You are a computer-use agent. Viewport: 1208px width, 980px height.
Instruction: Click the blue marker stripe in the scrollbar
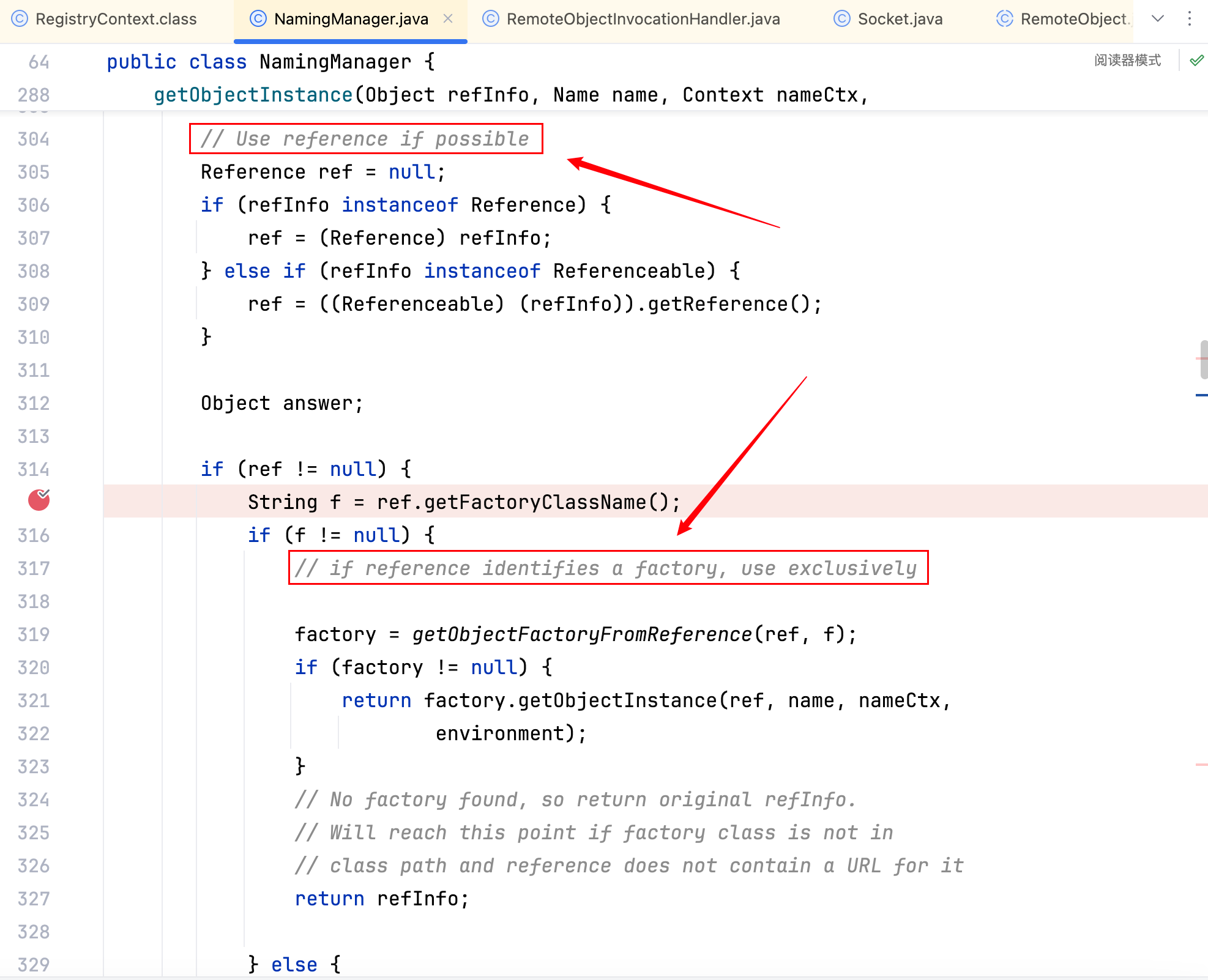click(1201, 395)
